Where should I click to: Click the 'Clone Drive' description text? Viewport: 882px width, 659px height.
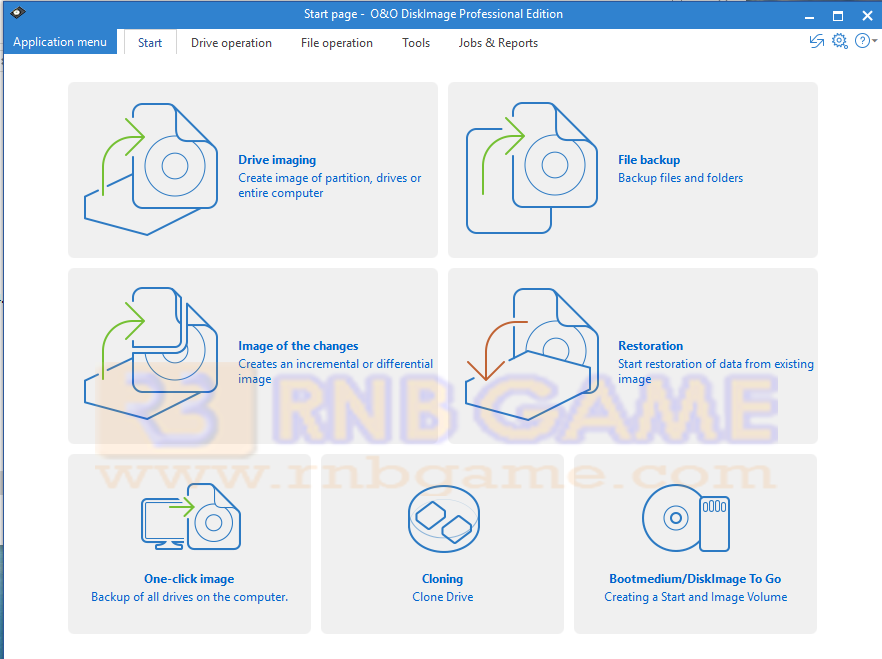443,597
